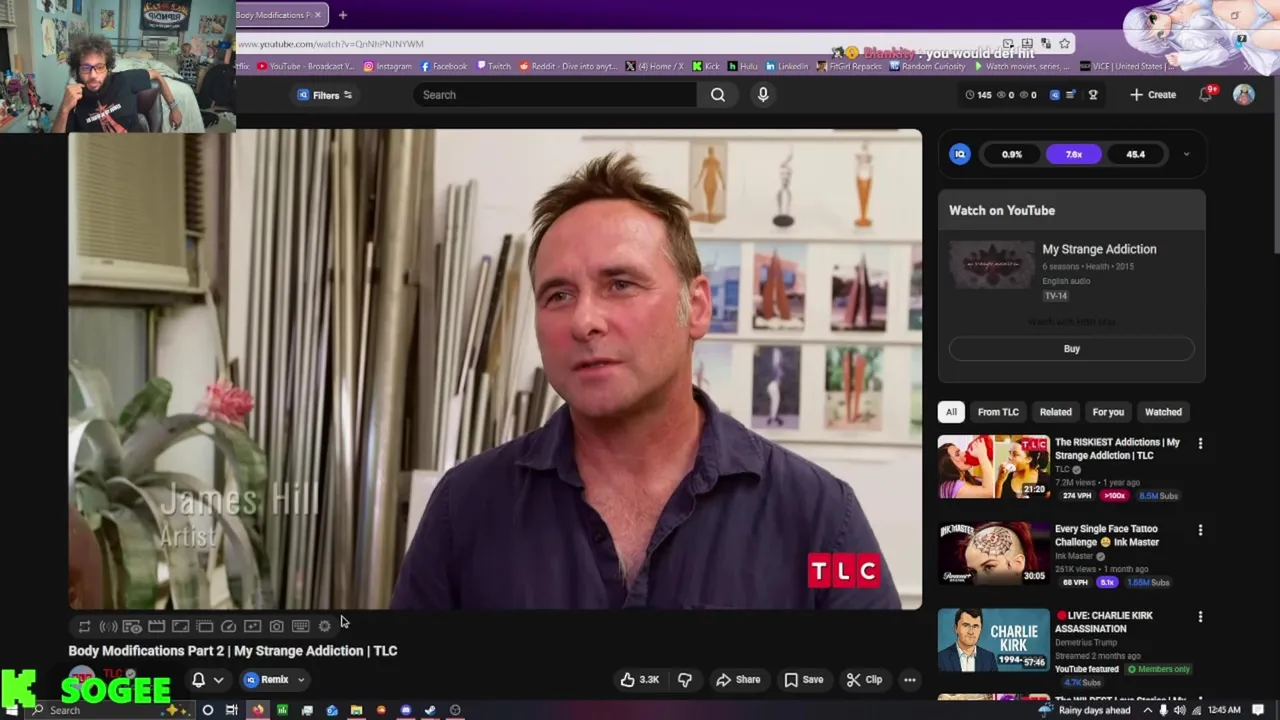
Task: Select the Watched filter chip
Action: (1163, 412)
